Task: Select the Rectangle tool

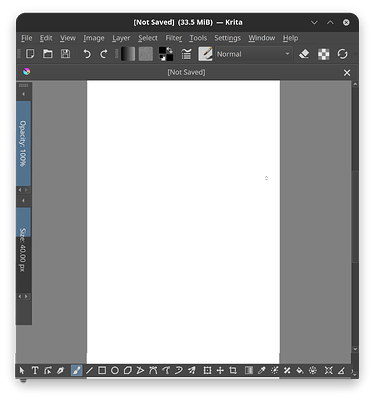Action: pyautogui.click(x=102, y=370)
